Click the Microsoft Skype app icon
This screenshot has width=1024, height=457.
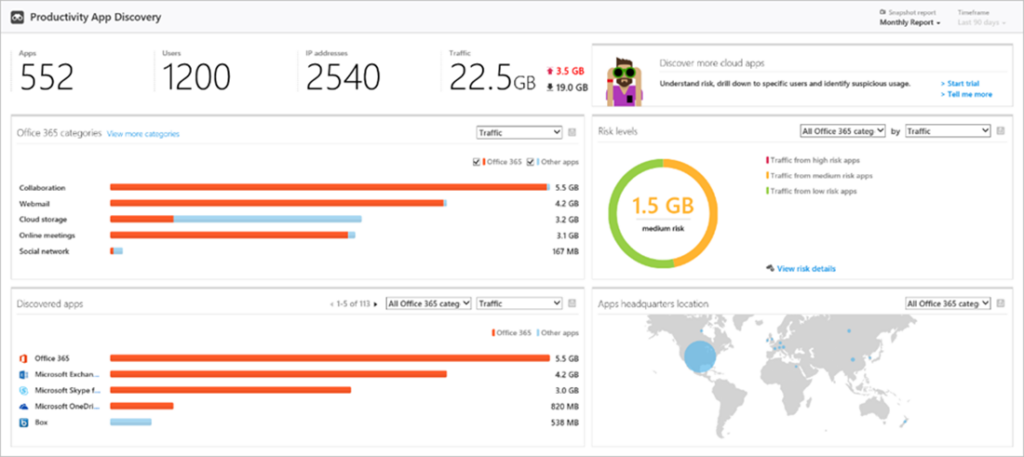[22, 390]
